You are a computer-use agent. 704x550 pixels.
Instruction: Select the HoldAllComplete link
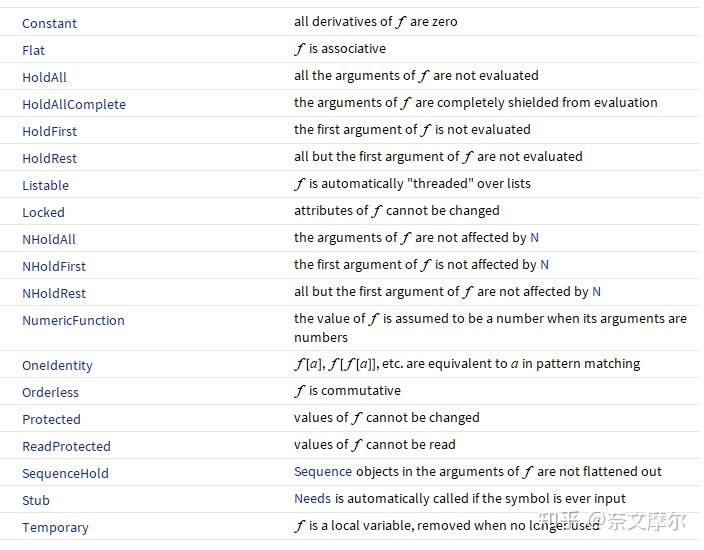click(x=73, y=104)
